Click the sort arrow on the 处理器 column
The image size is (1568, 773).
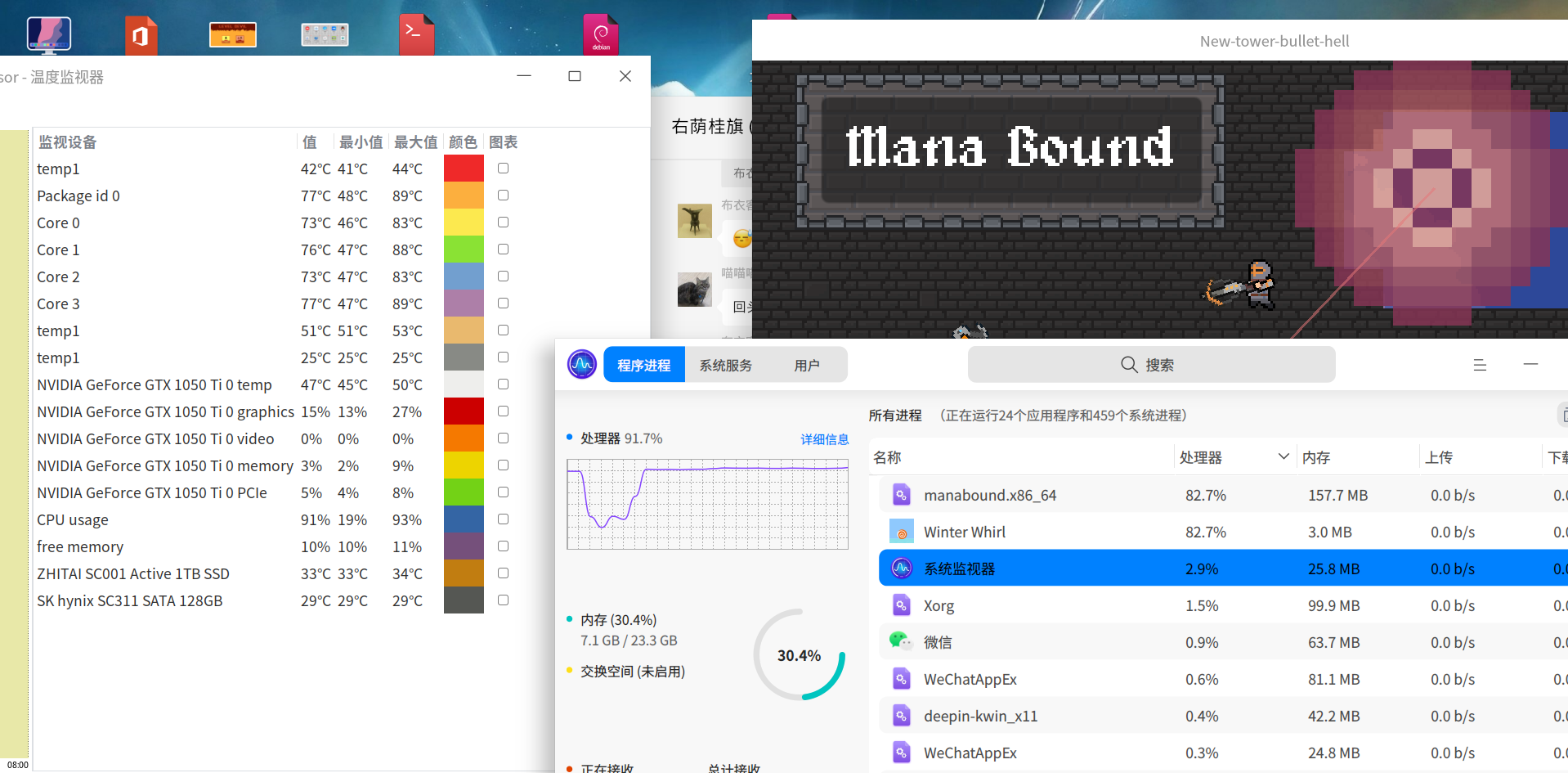[x=1283, y=456]
